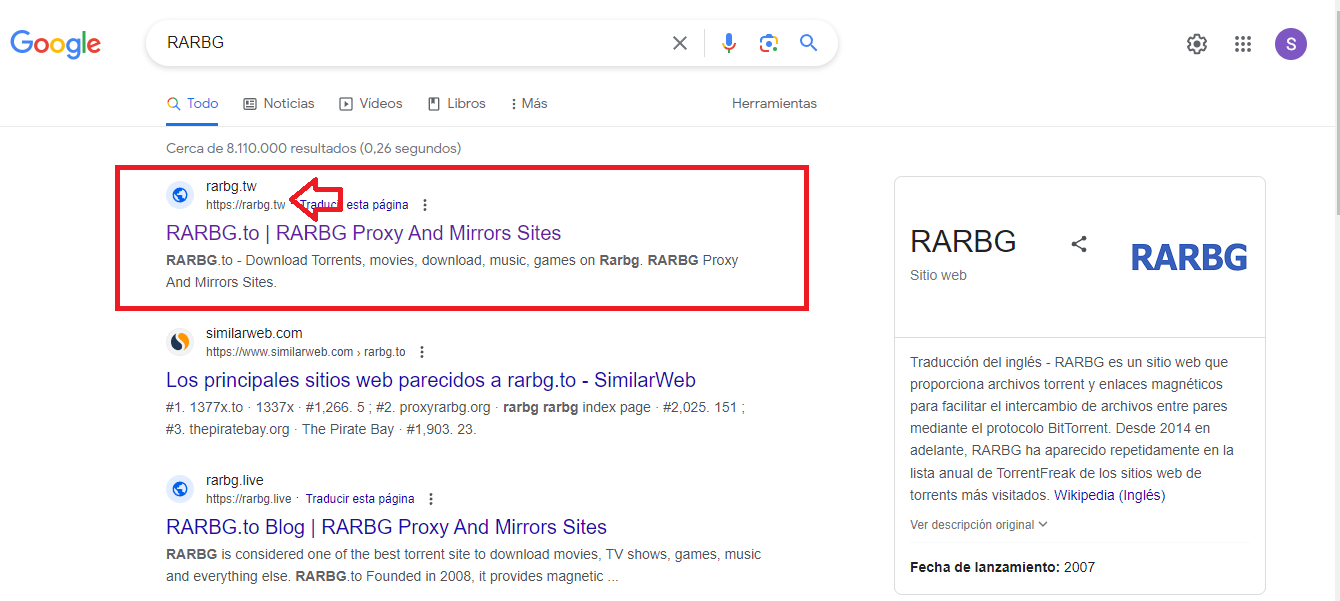Switch to the Libros tab
This screenshot has height=601, width=1340.
click(x=457, y=104)
